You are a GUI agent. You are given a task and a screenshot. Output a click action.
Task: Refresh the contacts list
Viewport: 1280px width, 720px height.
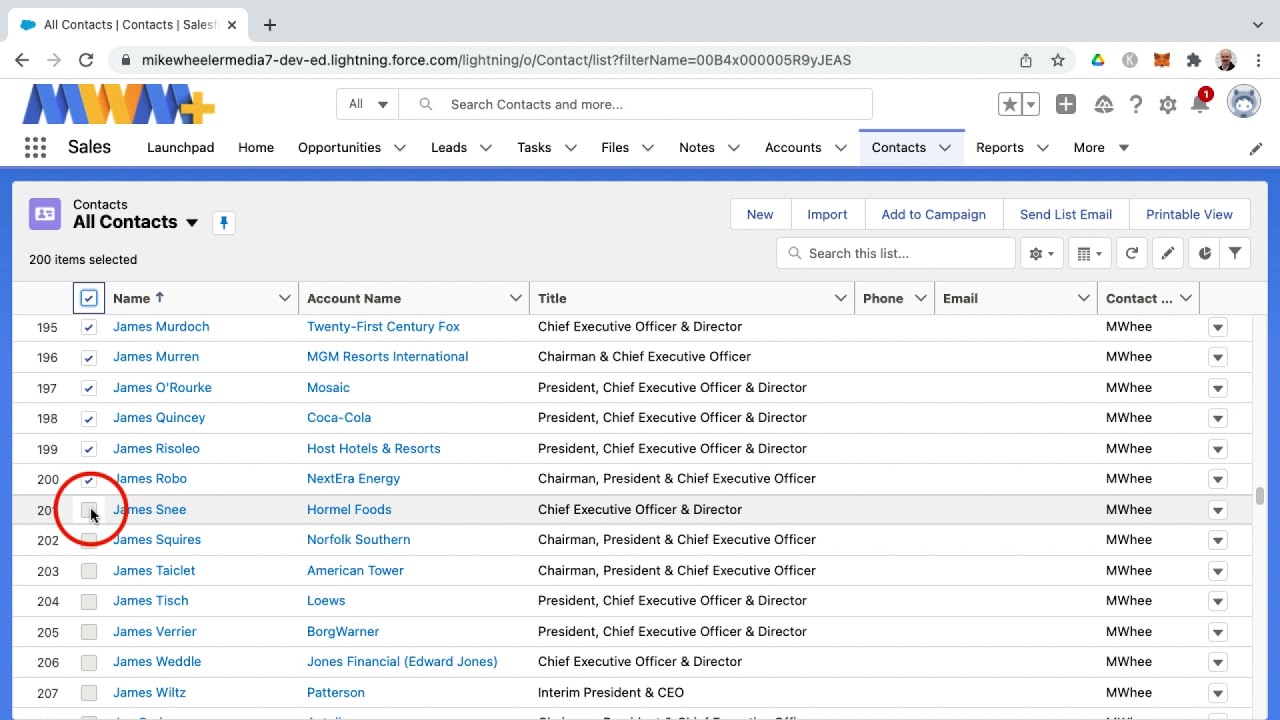click(x=1132, y=254)
